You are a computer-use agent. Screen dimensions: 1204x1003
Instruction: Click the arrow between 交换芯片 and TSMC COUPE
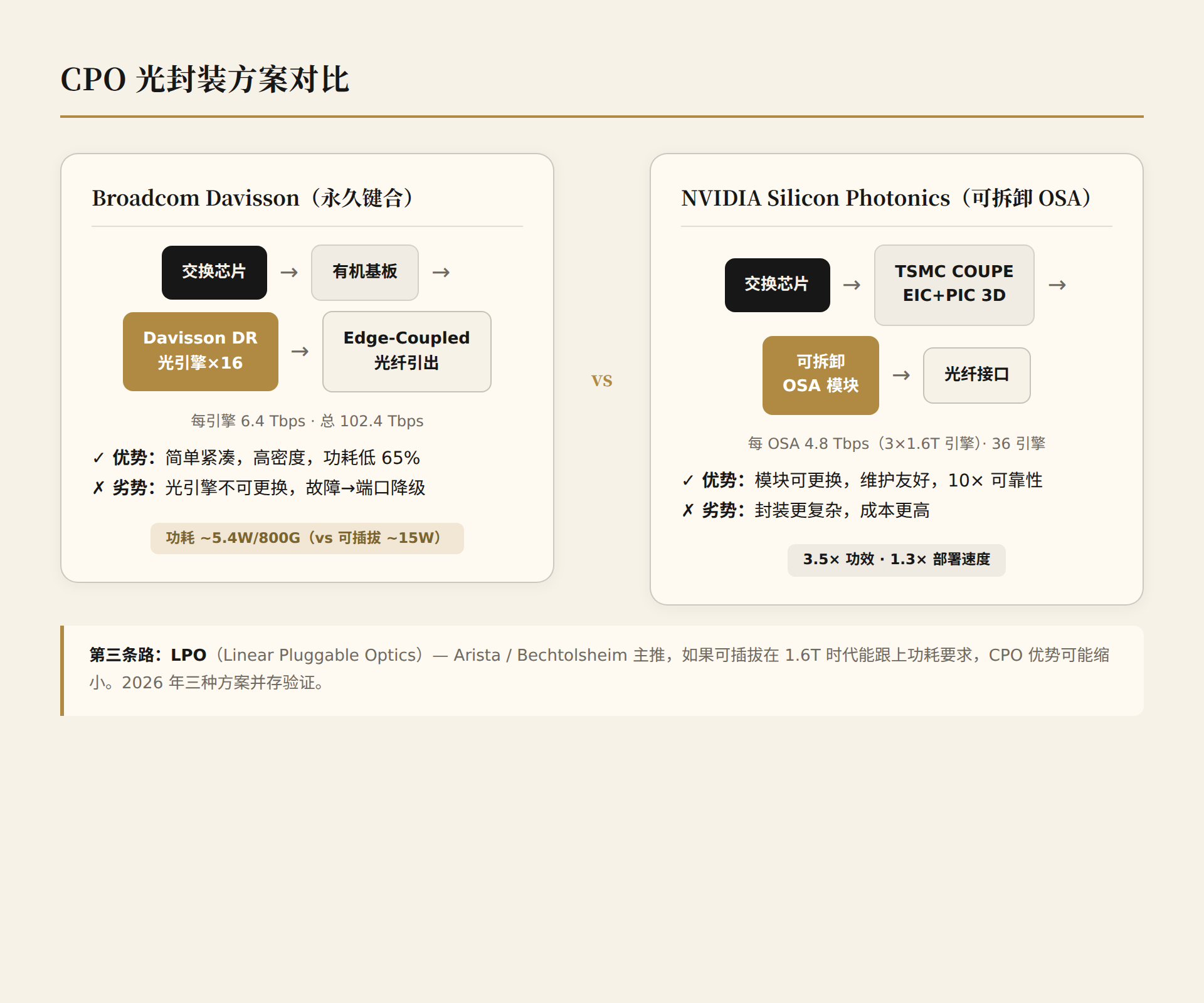pyautogui.click(x=852, y=285)
